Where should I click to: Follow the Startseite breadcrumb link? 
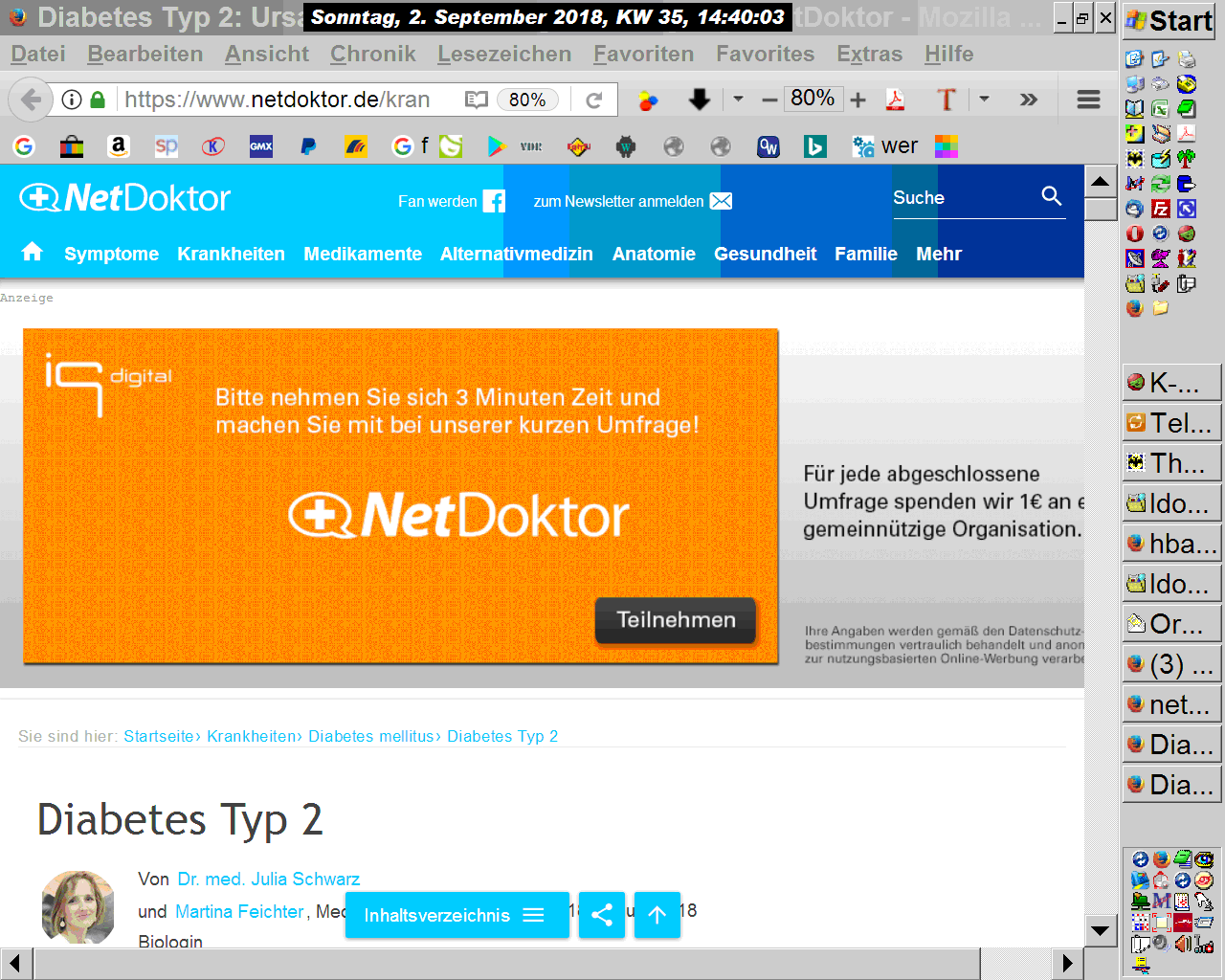160,736
